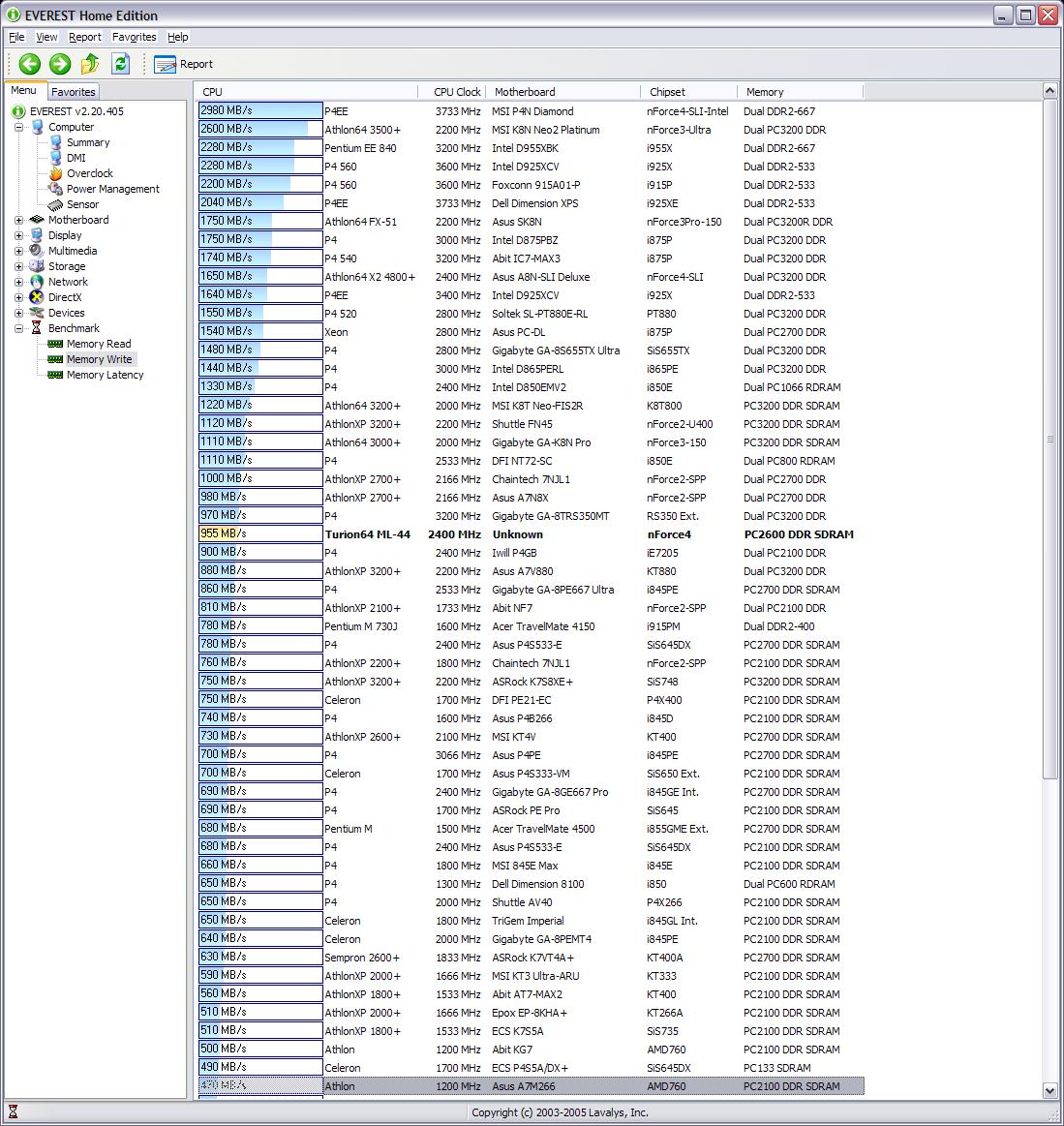The height and width of the screenshot is (1126, 1064).
Task: Open the View menu
Action: [46, 37]
